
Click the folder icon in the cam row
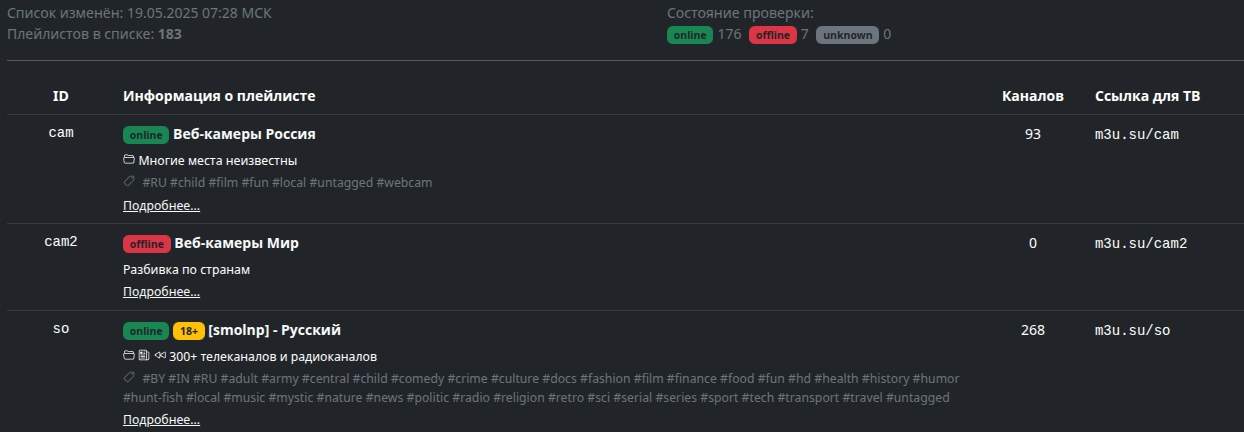[x=129, y=160]
